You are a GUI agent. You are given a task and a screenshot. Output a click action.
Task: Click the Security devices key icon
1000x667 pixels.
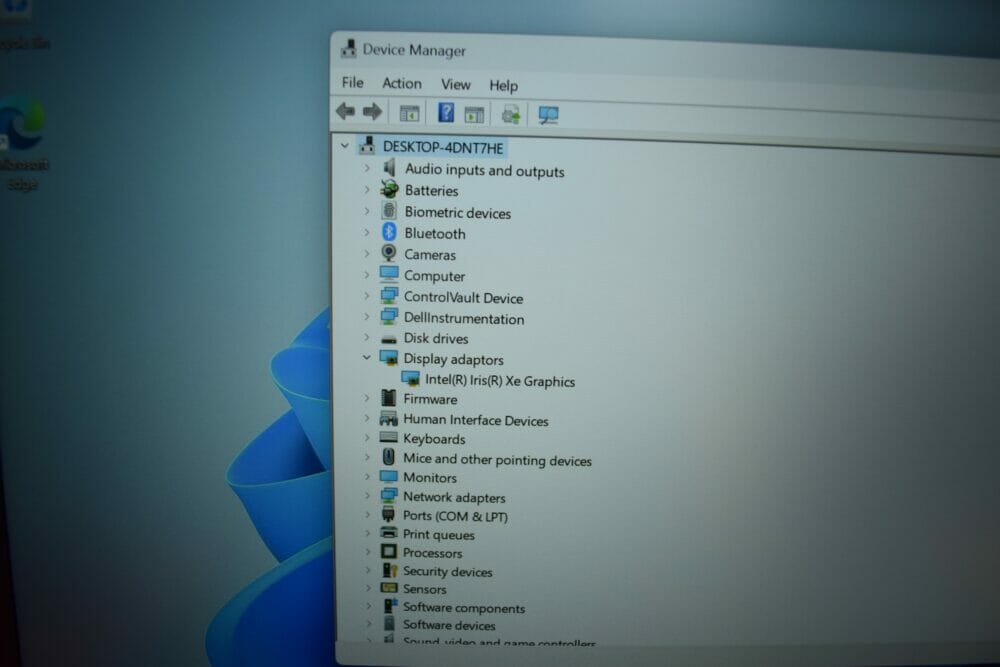click(x=389, y=569)
